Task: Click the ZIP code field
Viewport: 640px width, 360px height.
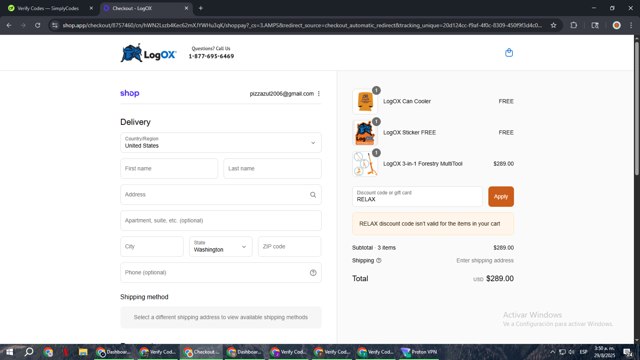Action: coord(289,247)
